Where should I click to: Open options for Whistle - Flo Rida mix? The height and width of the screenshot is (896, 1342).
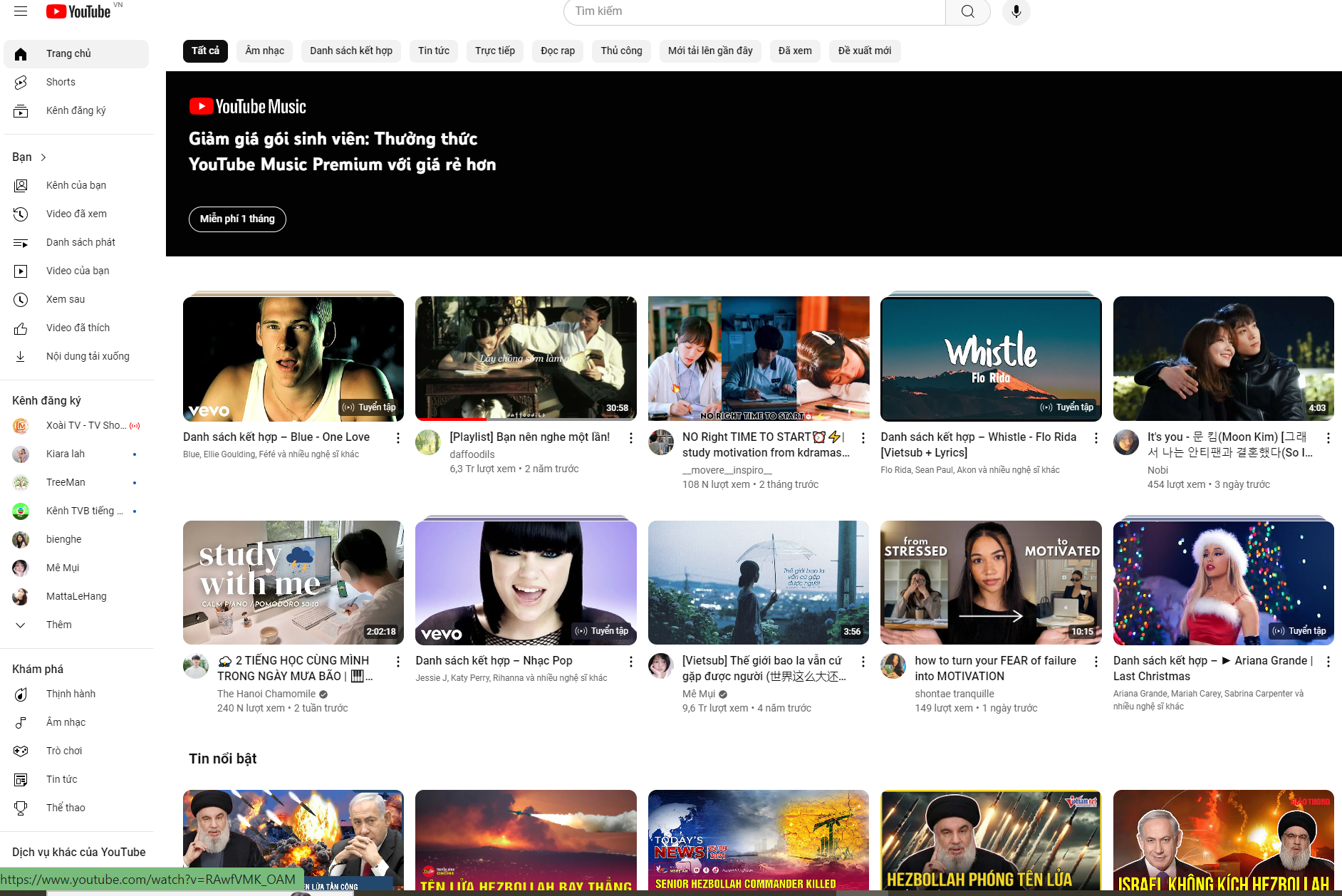(1096, 438)
